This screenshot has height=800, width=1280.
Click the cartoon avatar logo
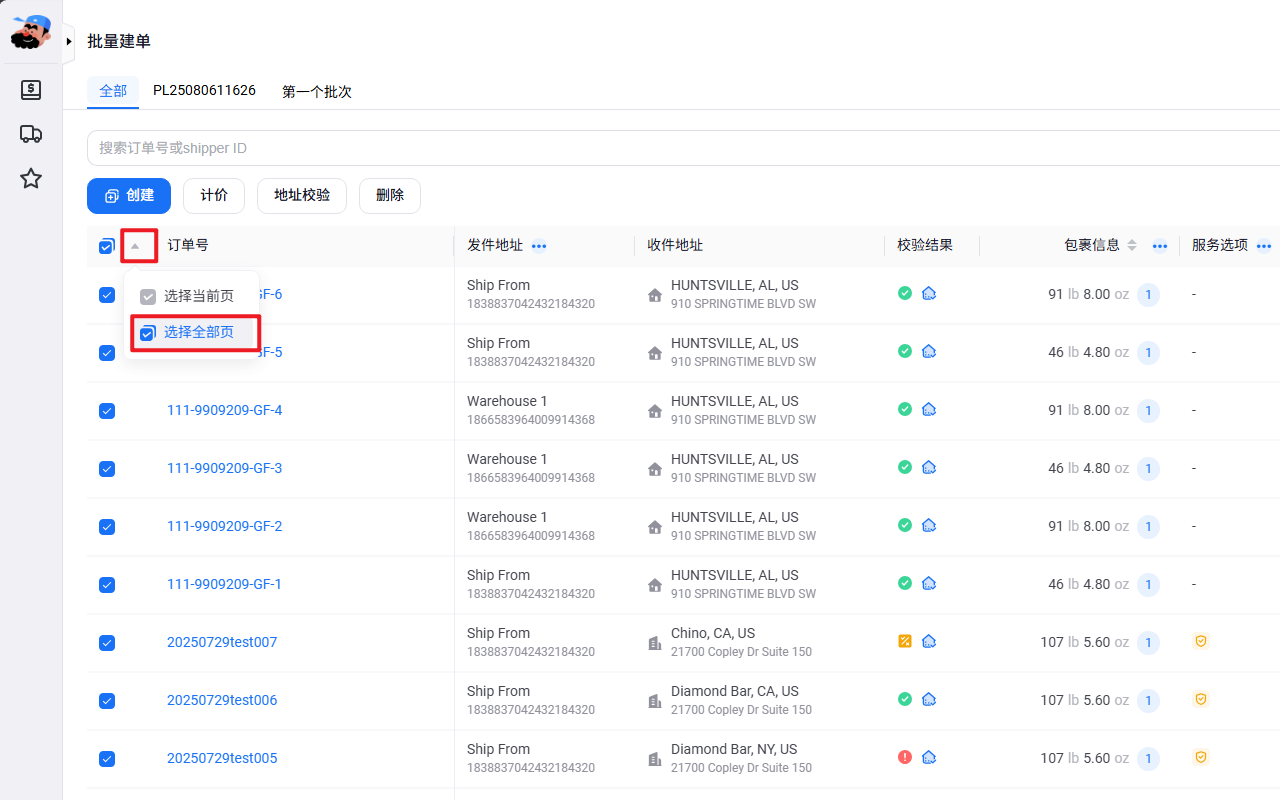tap(30, 31)
